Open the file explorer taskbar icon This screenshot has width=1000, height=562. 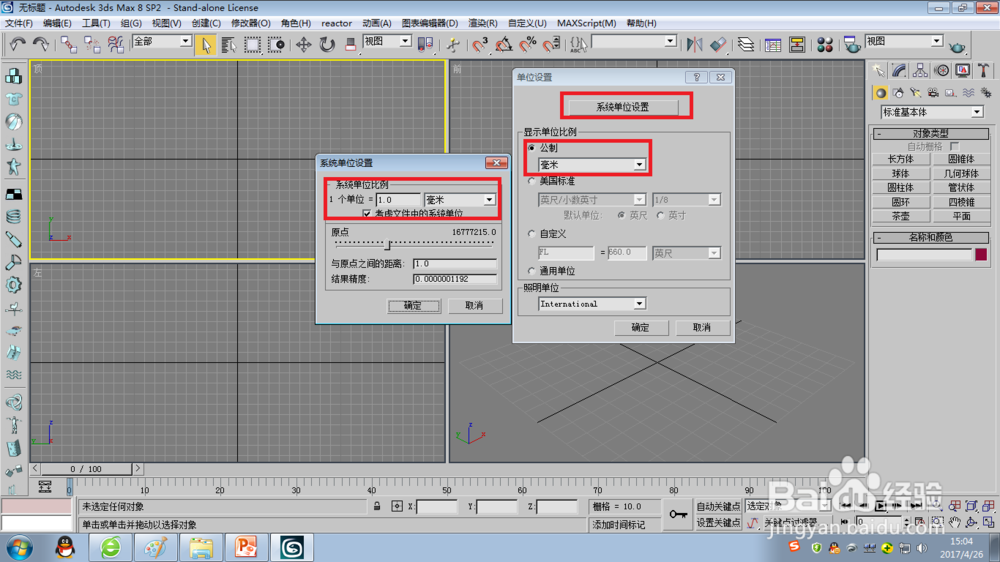click(200, 547)
